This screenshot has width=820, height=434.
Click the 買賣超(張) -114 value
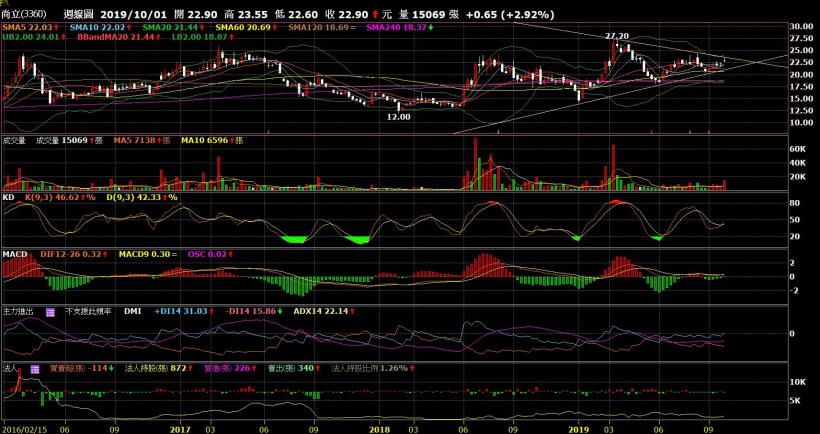(82, 369)
